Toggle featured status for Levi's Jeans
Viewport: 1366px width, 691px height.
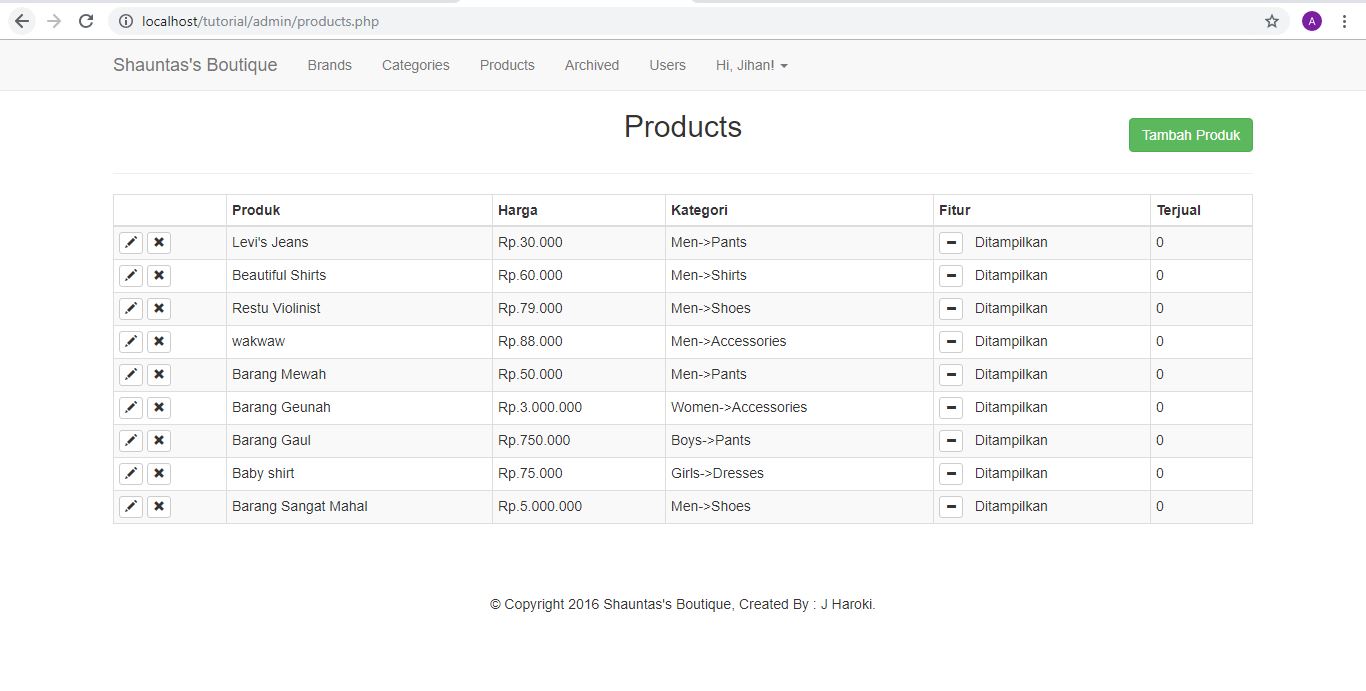coord(951,242)
